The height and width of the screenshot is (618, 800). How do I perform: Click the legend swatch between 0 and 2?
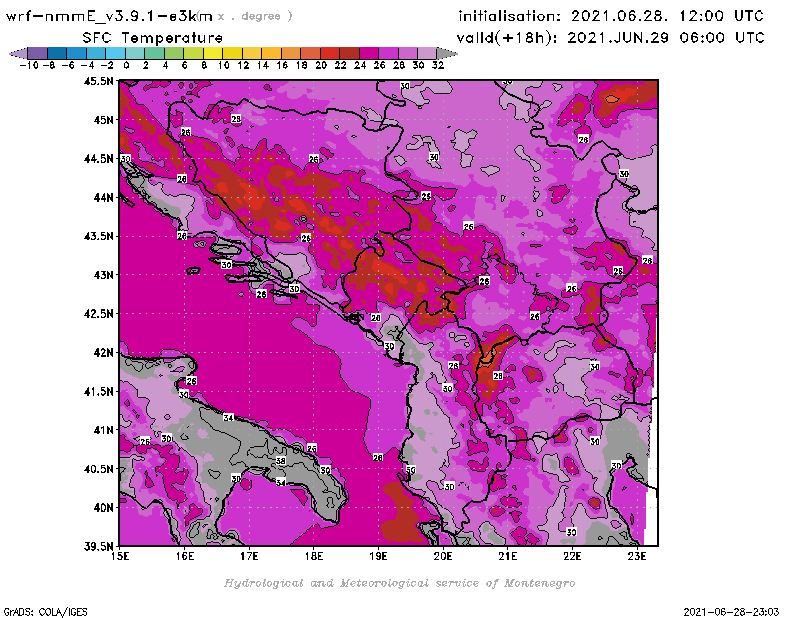[x=135, y=54]
